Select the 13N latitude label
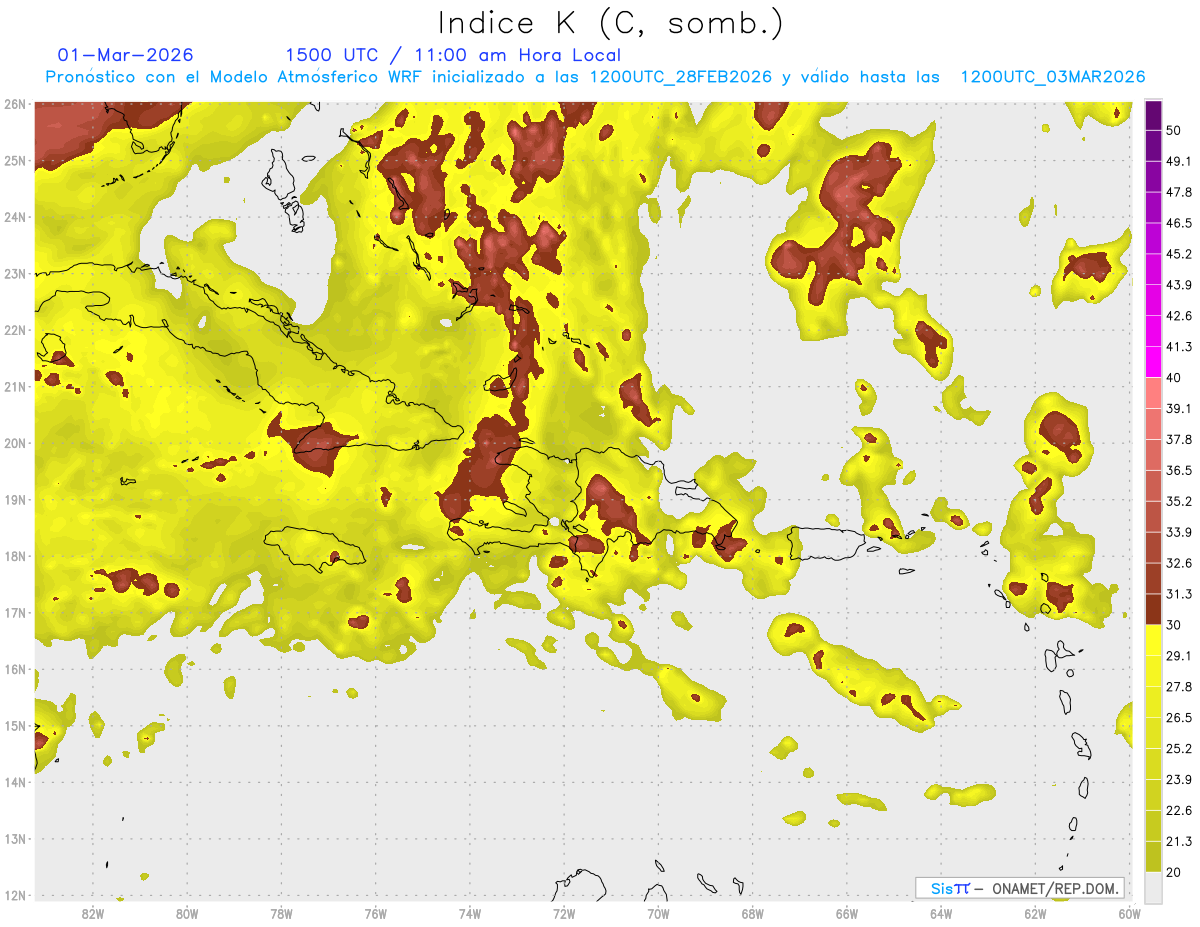 coord(15,839)
